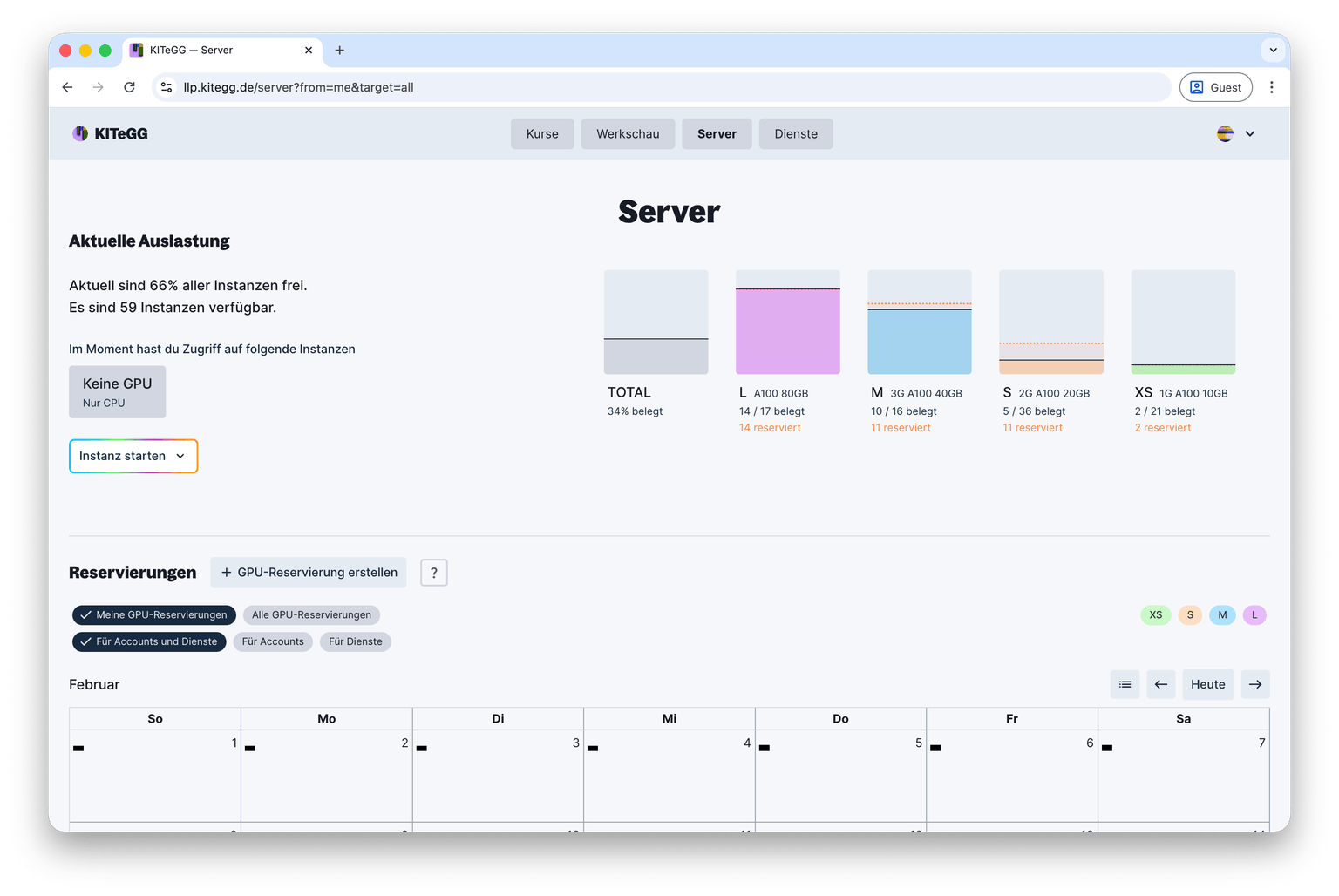This screenshot has width=1339, height=896.
Task: Open Chrome three-dot menu
Action: point(1272,87)
